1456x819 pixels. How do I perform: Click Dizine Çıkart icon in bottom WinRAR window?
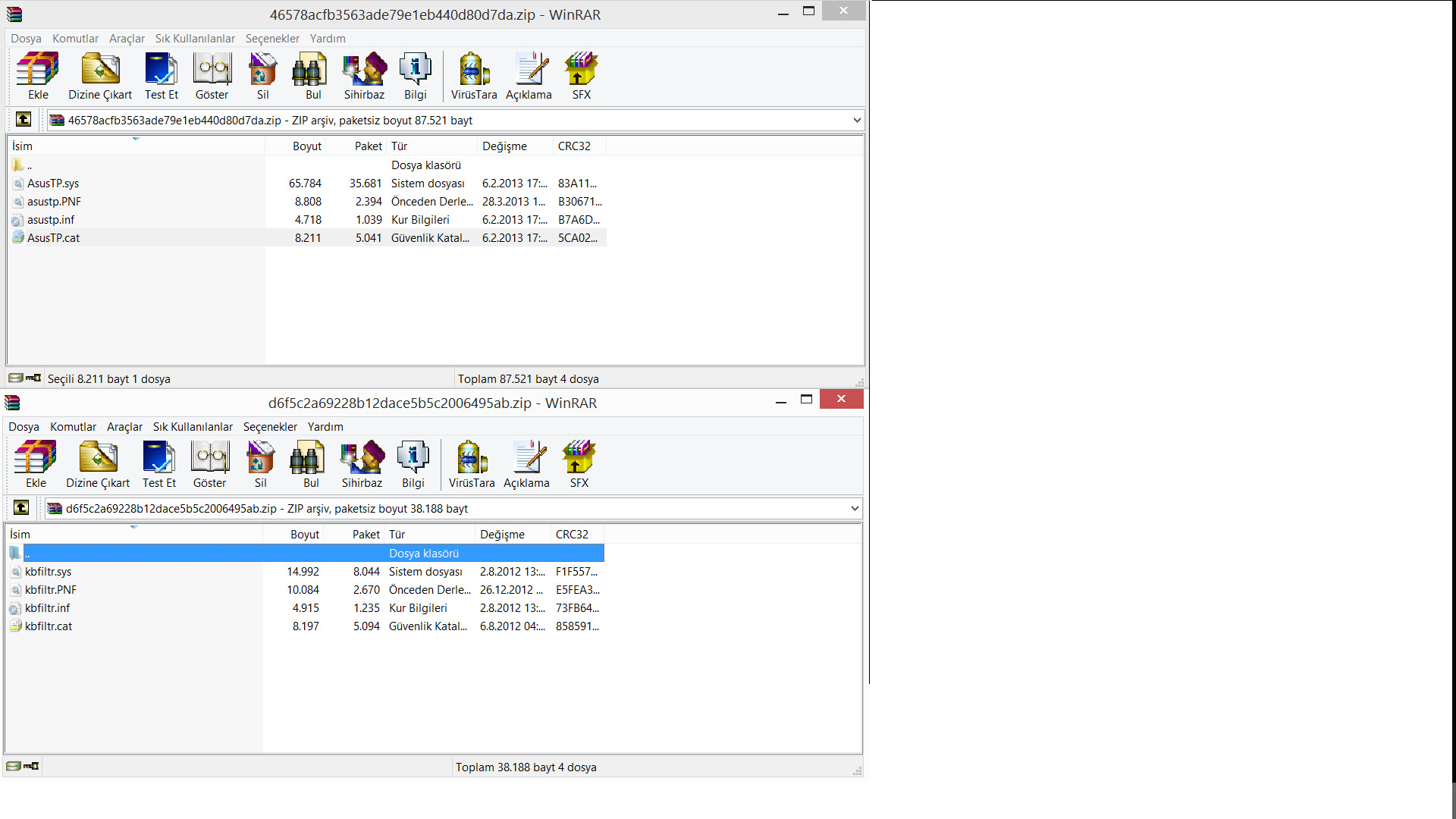click(98, 464)
